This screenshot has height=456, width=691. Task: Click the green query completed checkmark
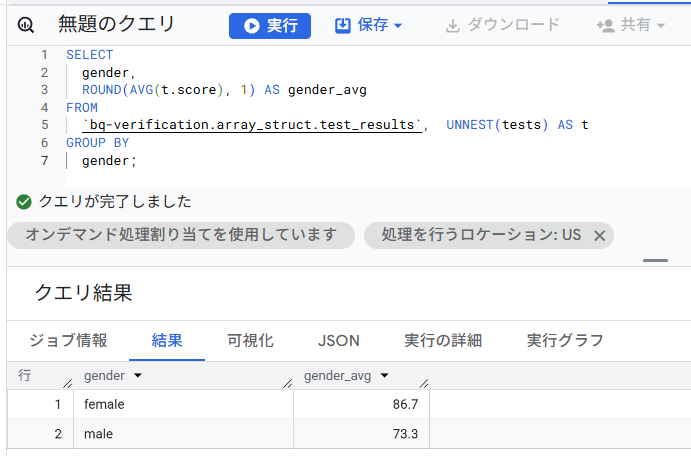tap(24, 202)
